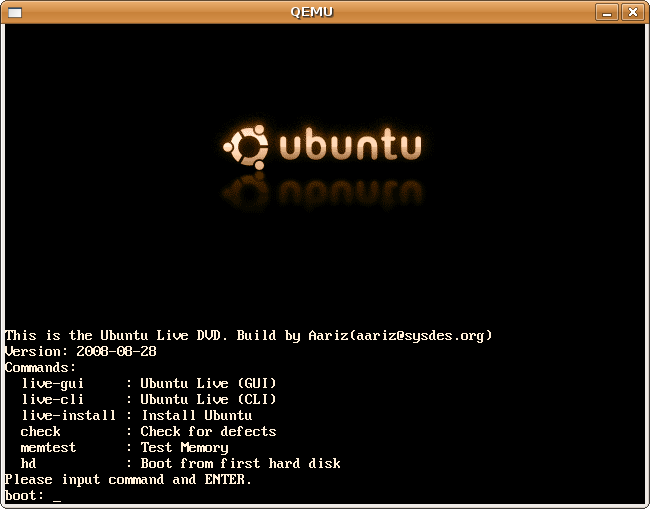The width and height of the screenshot is (650, 509).
Task: Click "Test Memory" description text
Action: (x=184, y=448)
